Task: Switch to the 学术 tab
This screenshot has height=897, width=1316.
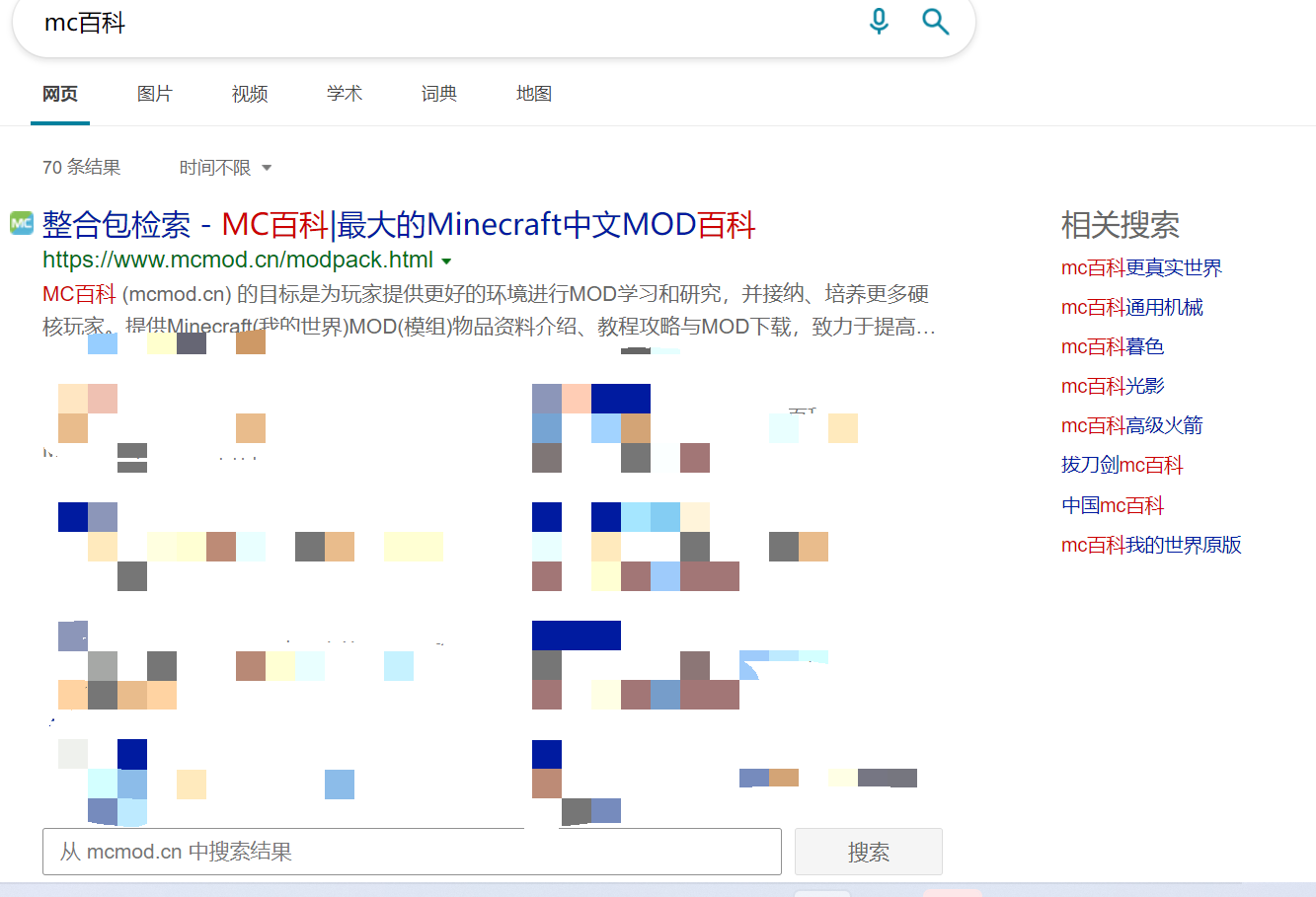Action: (x=345, y=94)
